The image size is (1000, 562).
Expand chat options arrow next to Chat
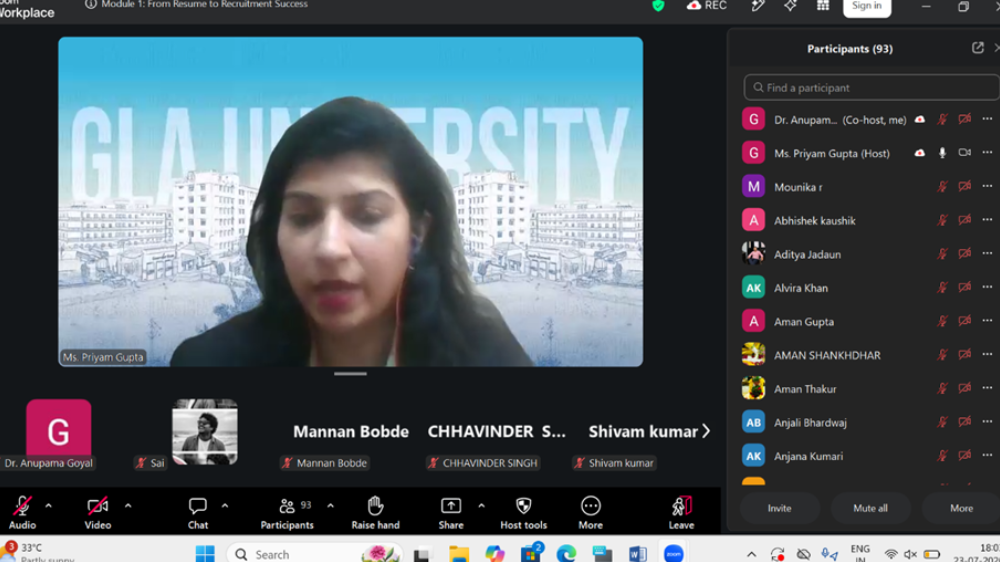(224, 506)
